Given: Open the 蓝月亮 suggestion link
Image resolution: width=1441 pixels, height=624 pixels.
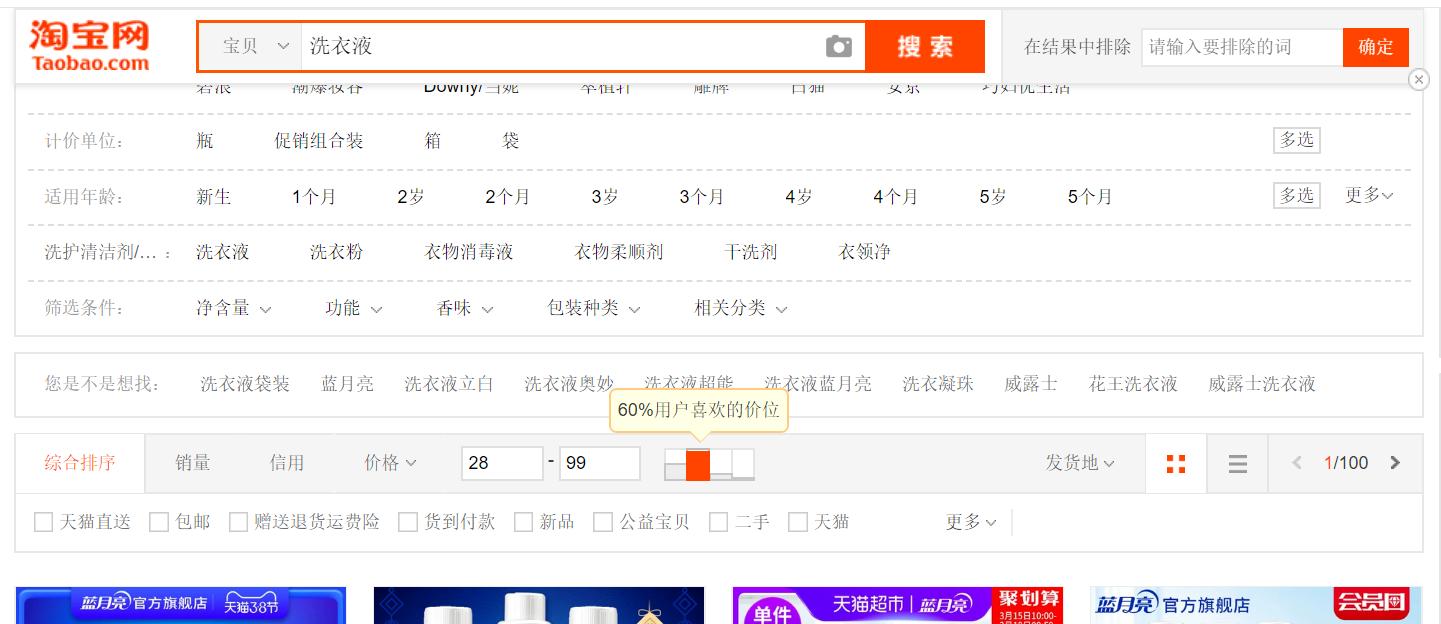Looking at the screenshot, I should pyautogui.click(x=346, y=384).
